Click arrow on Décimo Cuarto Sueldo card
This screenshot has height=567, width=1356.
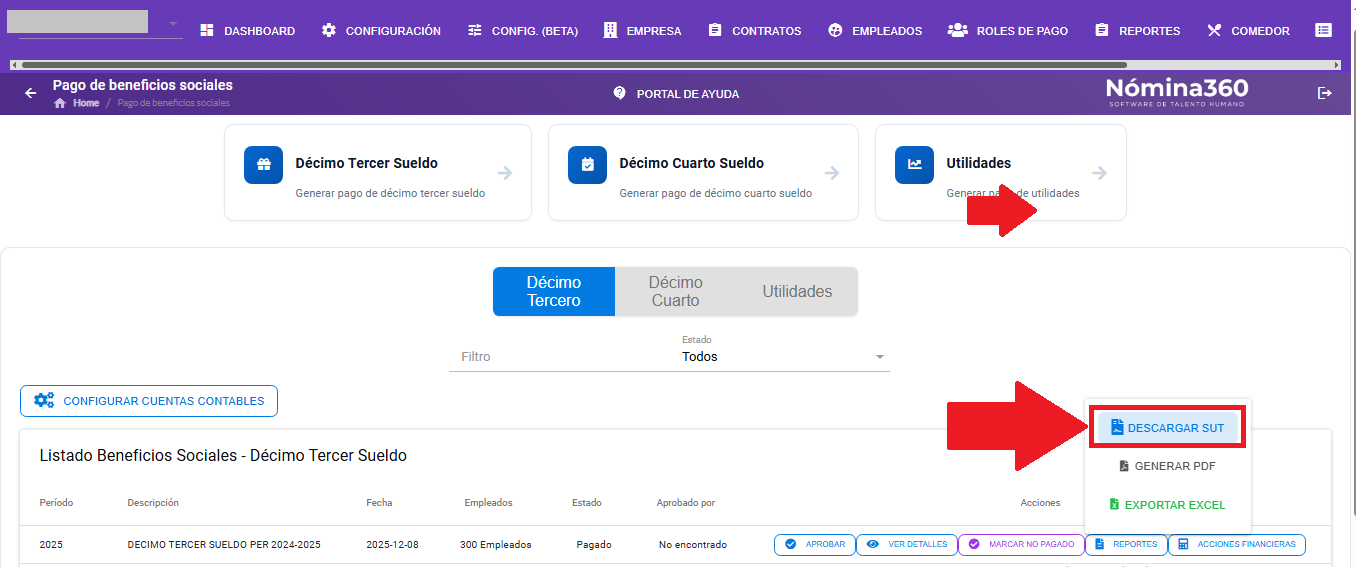click(x=831, y=173)
